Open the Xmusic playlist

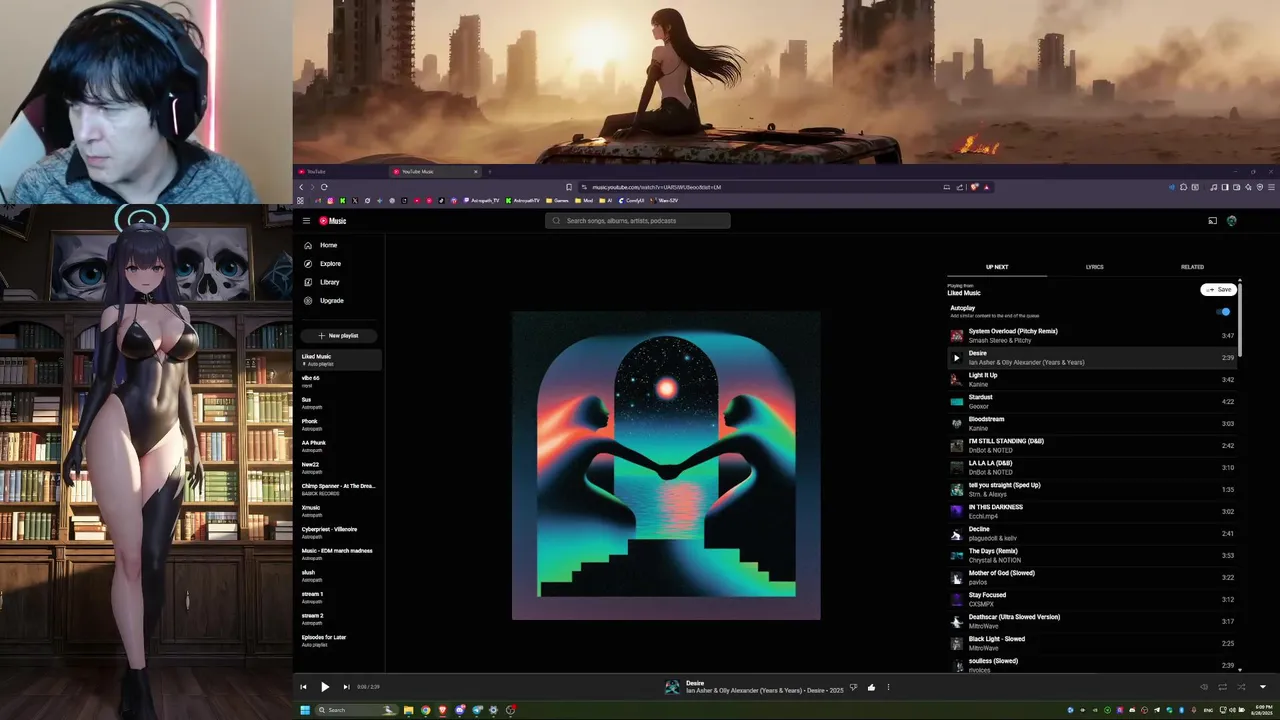[339, 511]
